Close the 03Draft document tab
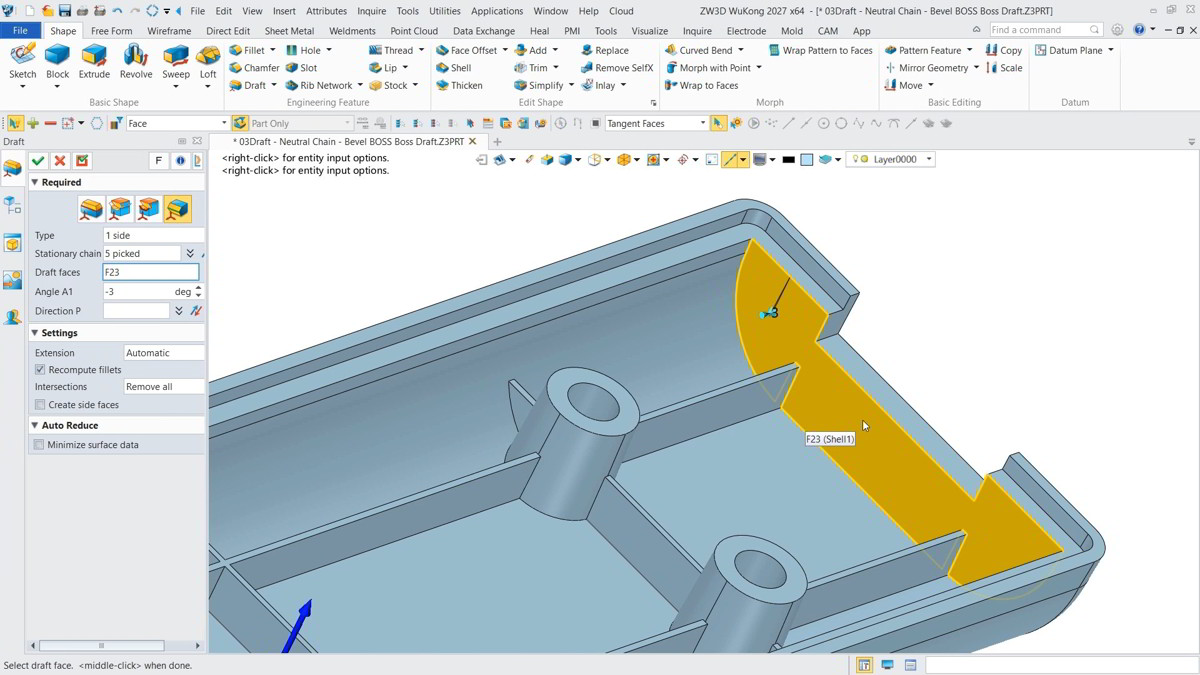This screenshot has width=1200, height=675. [473, 142]
